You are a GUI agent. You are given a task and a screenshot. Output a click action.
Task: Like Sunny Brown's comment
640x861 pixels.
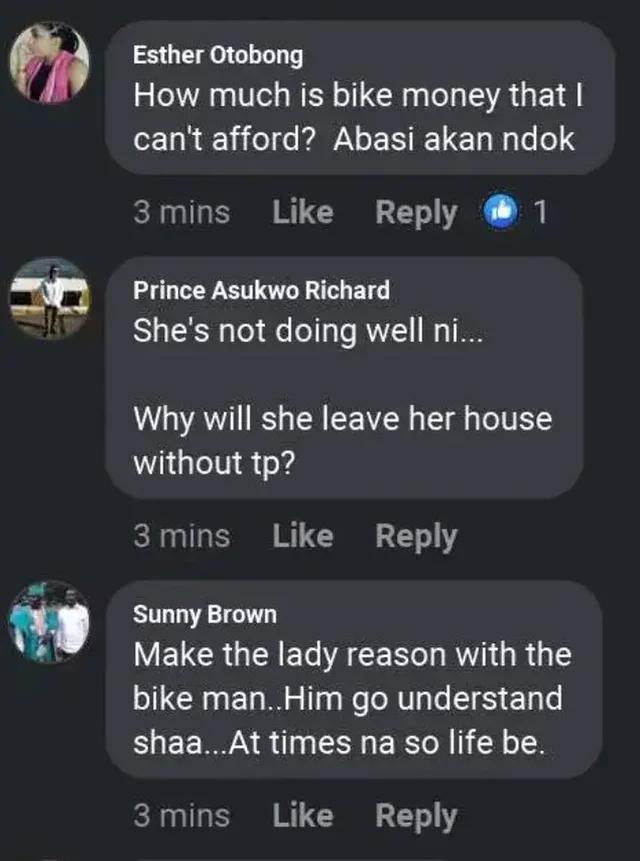coord(303,815)
